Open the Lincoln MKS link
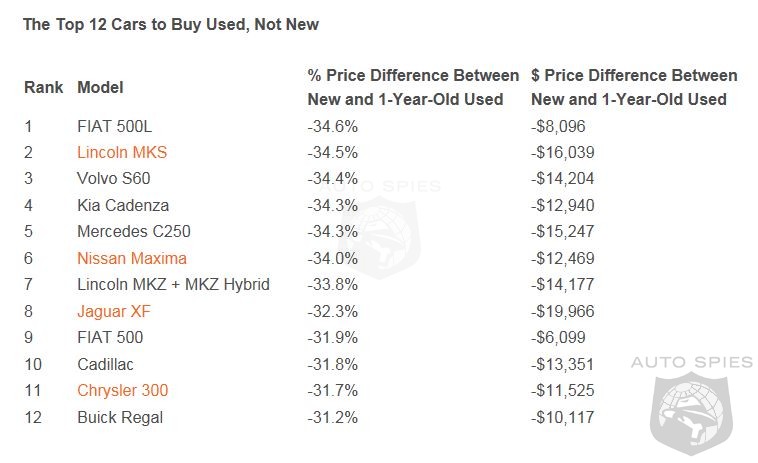Viewport: 758px width, 463px height. (122, 153)
